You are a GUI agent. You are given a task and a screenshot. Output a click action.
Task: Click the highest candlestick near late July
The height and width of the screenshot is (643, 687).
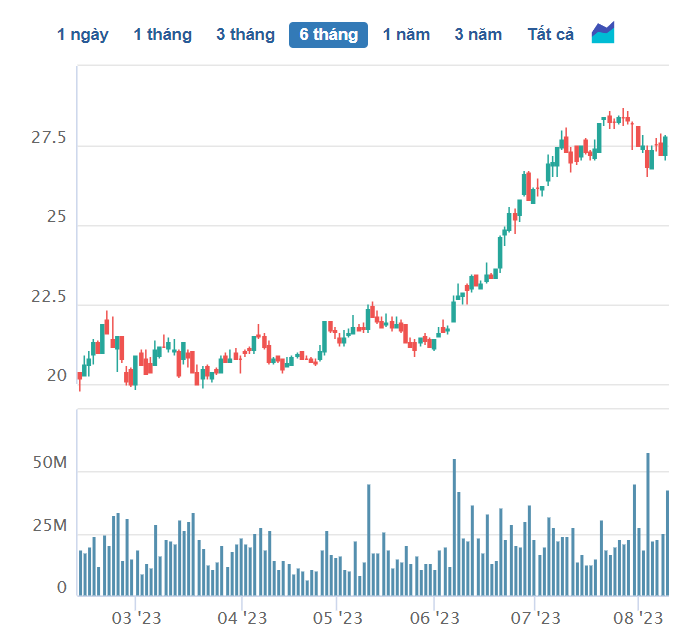(x=623, y=117)
